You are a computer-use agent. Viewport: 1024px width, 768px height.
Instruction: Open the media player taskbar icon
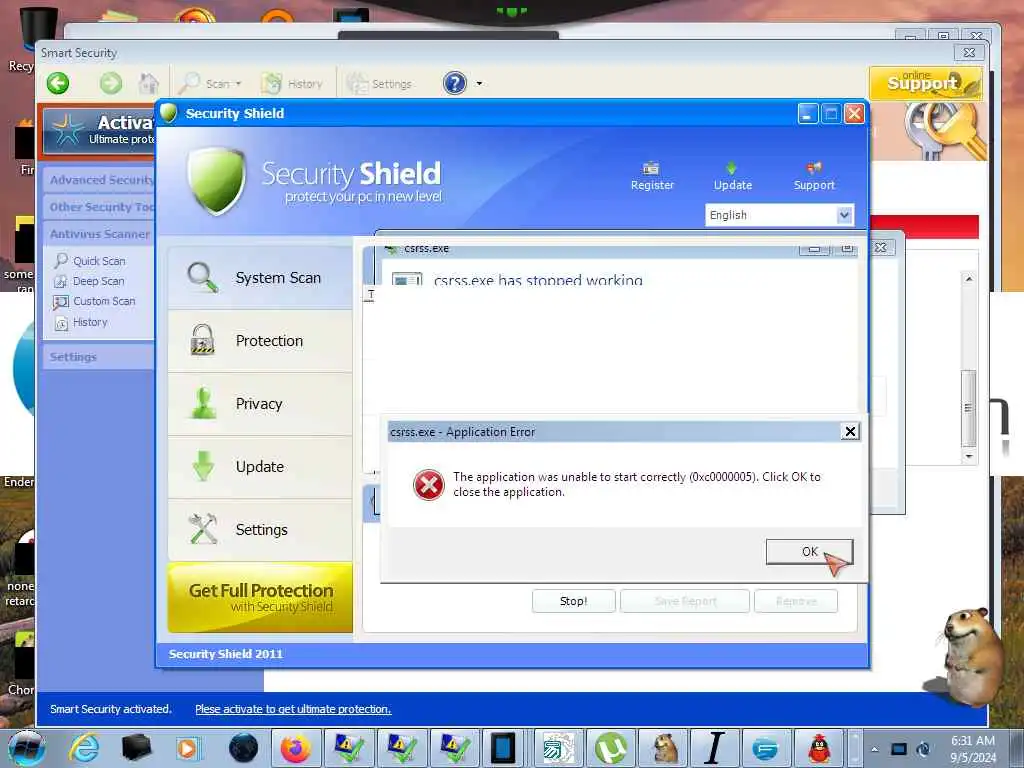click(187, 748)
